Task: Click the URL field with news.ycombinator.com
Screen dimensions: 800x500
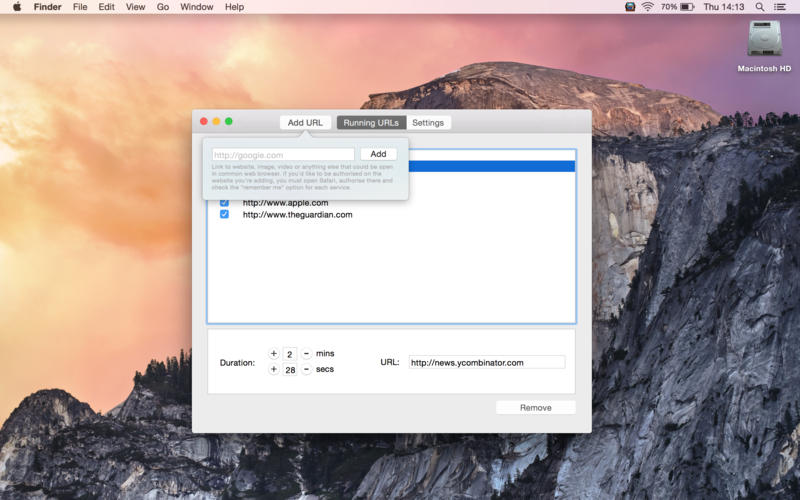Action: coord(486,362)
